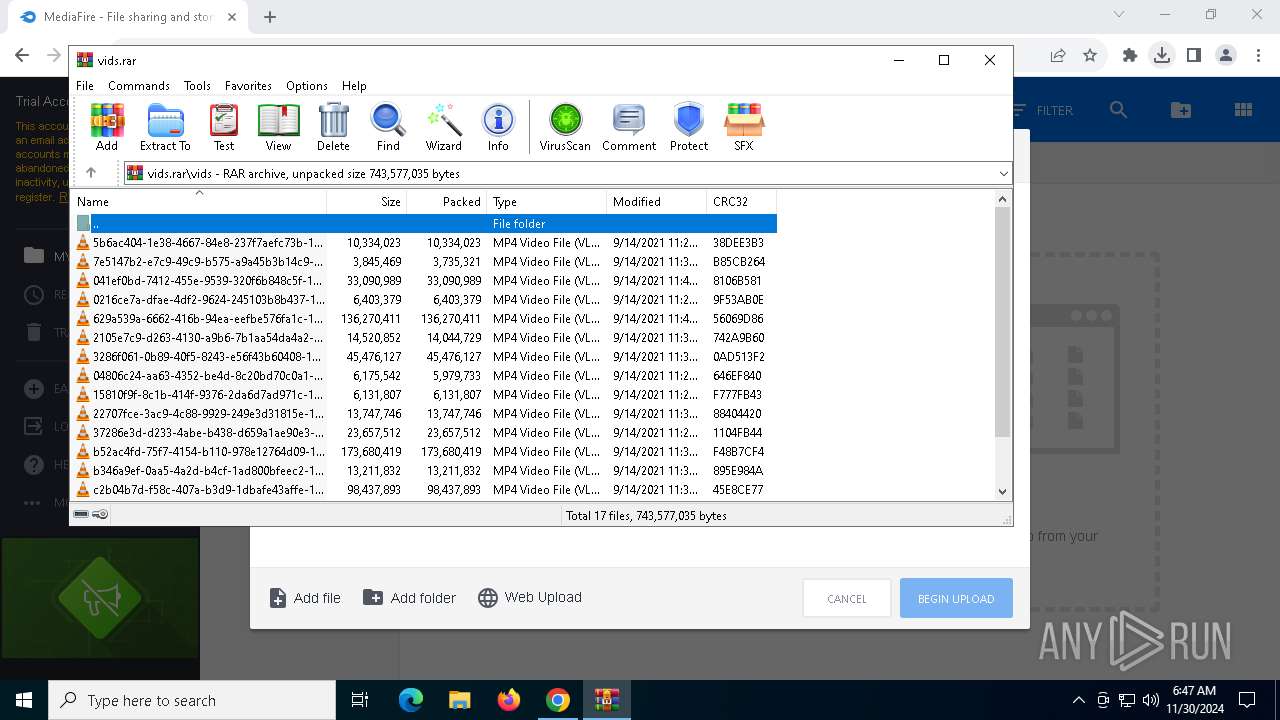Open the View toolbar icon

(278, 127)
